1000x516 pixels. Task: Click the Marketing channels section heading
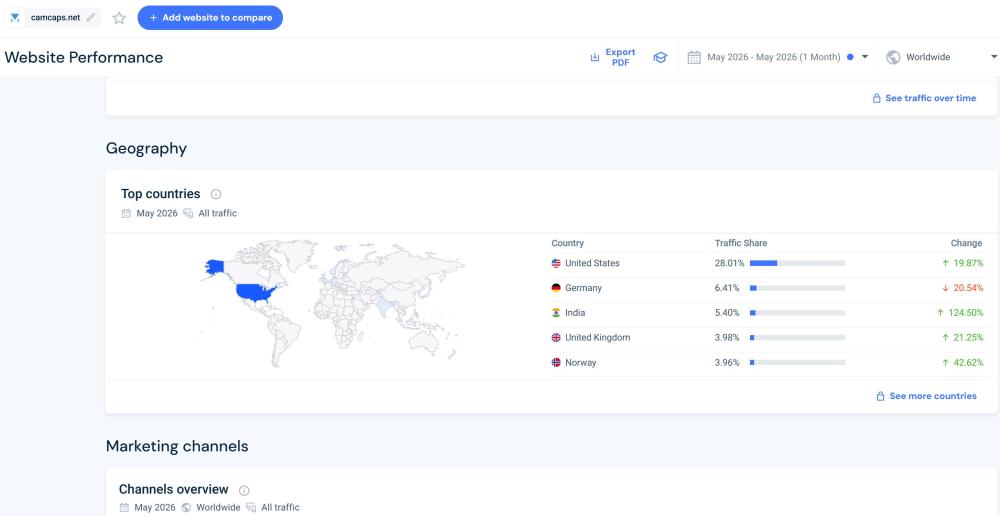[x=177, y=446]
